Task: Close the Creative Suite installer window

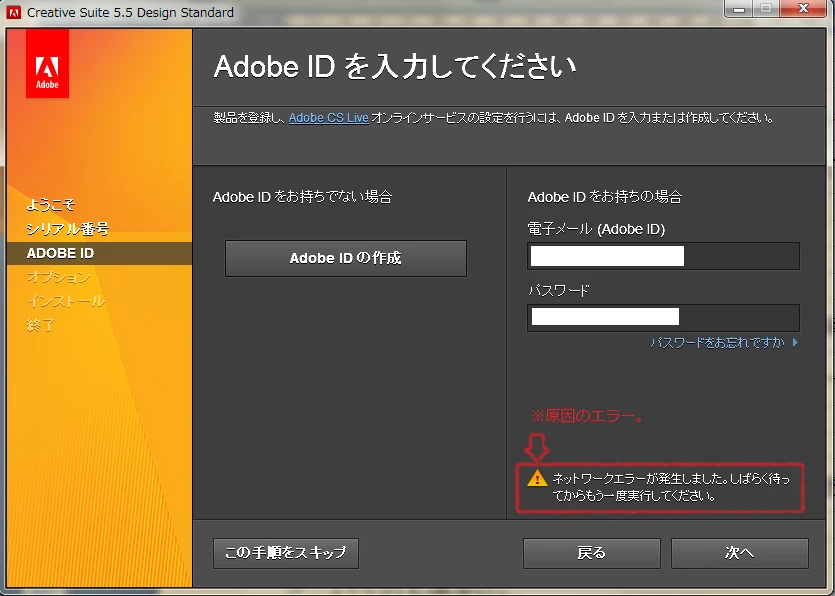Action: coord(804,8)
